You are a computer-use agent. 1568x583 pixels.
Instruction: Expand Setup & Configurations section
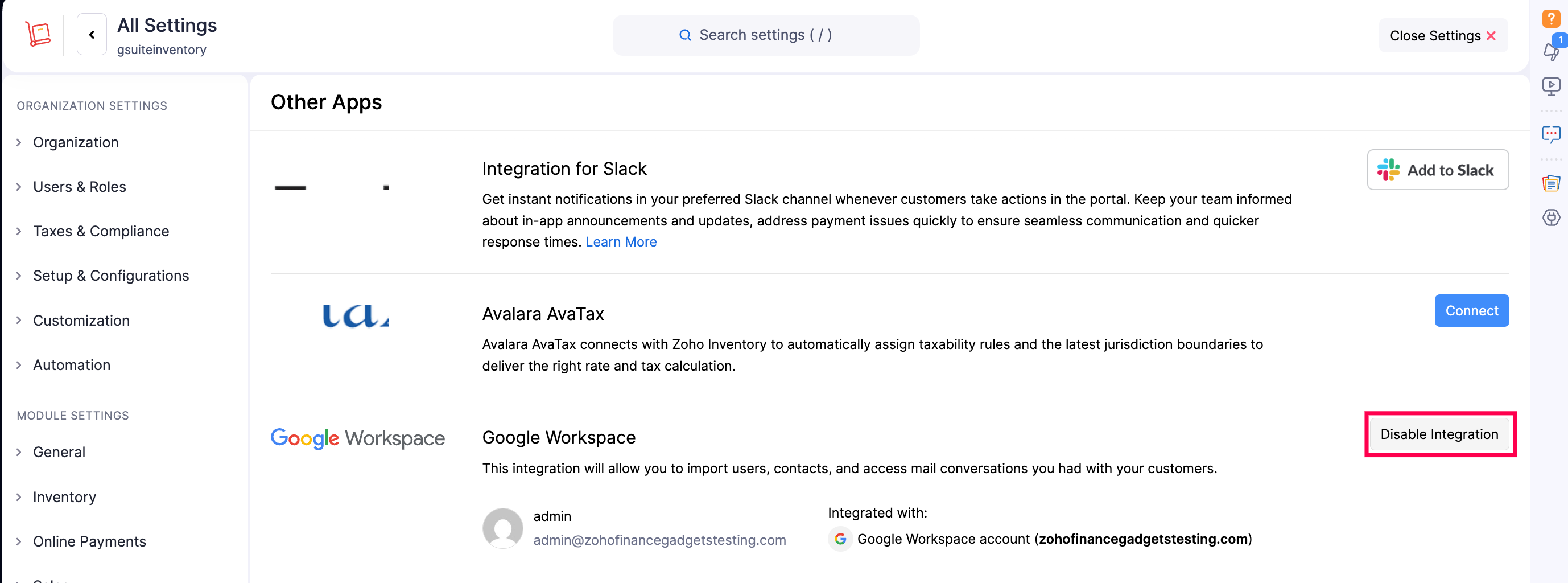point(111,276)
